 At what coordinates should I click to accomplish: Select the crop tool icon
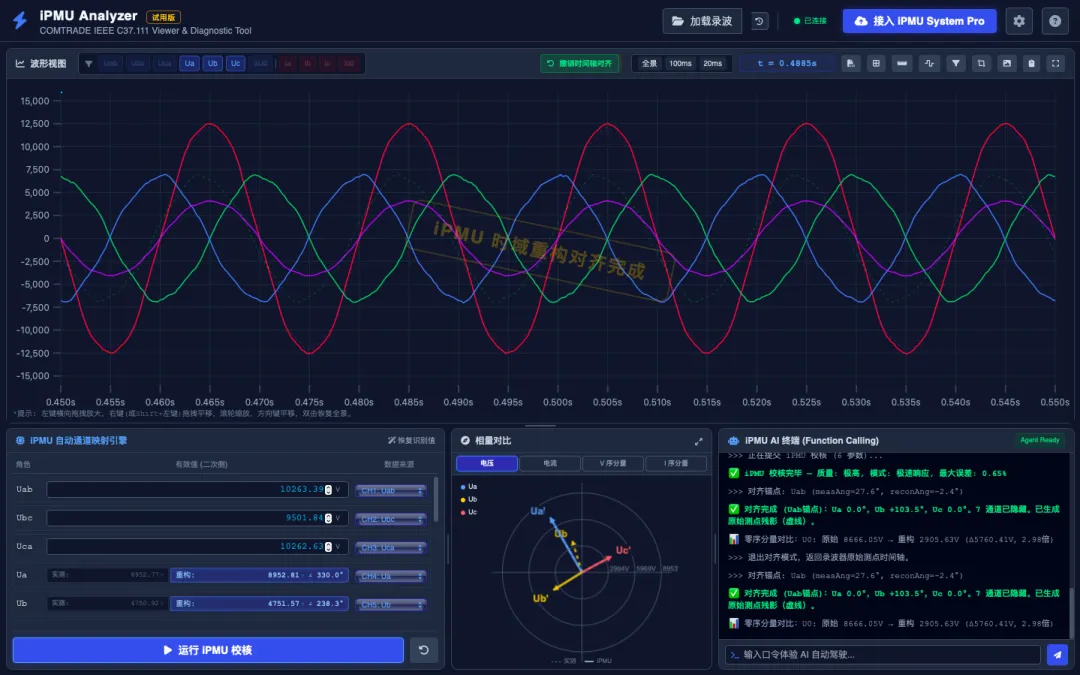click(982, 63)
